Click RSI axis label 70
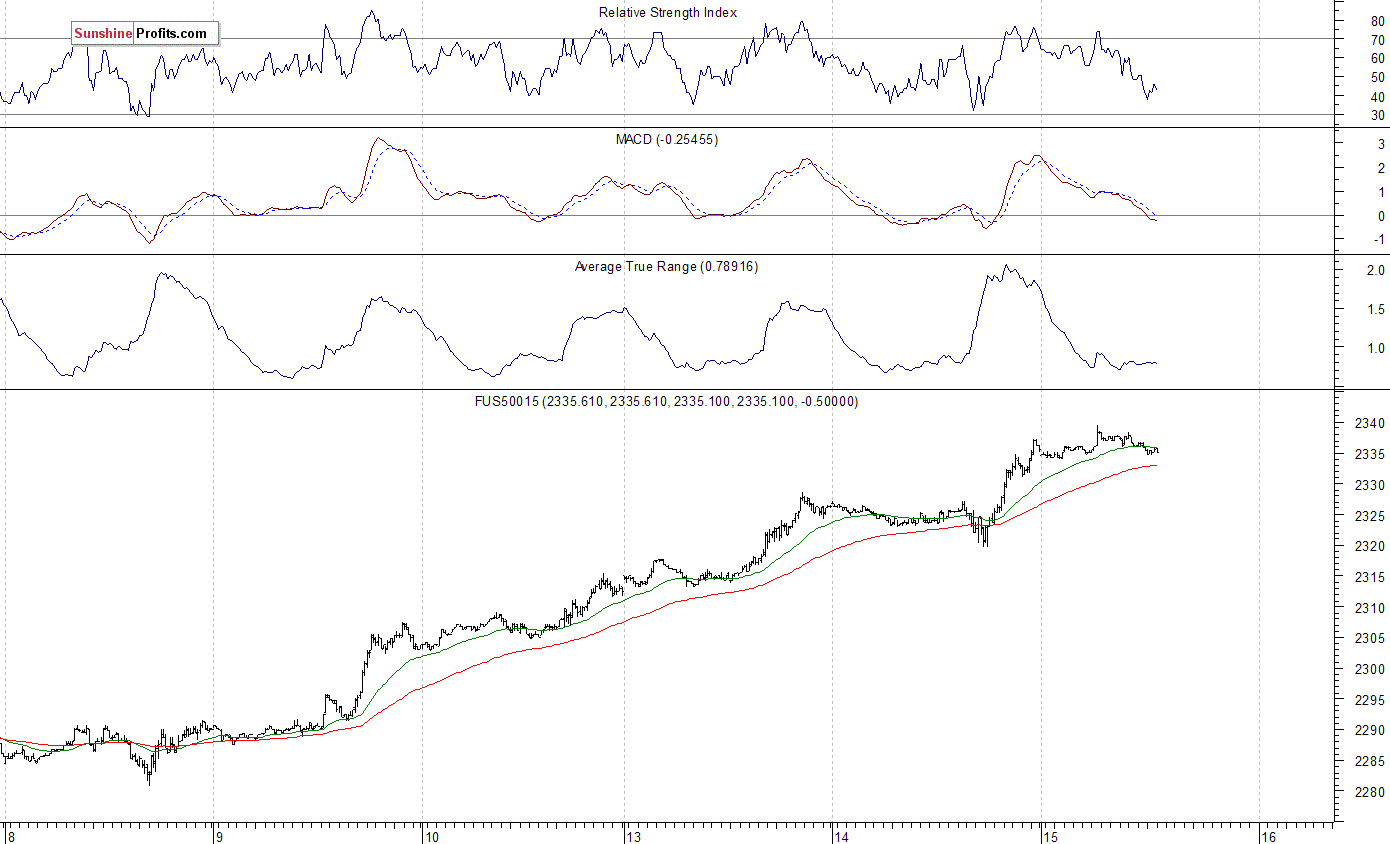The image size is (1390, 844). (x=1378, y=40)
